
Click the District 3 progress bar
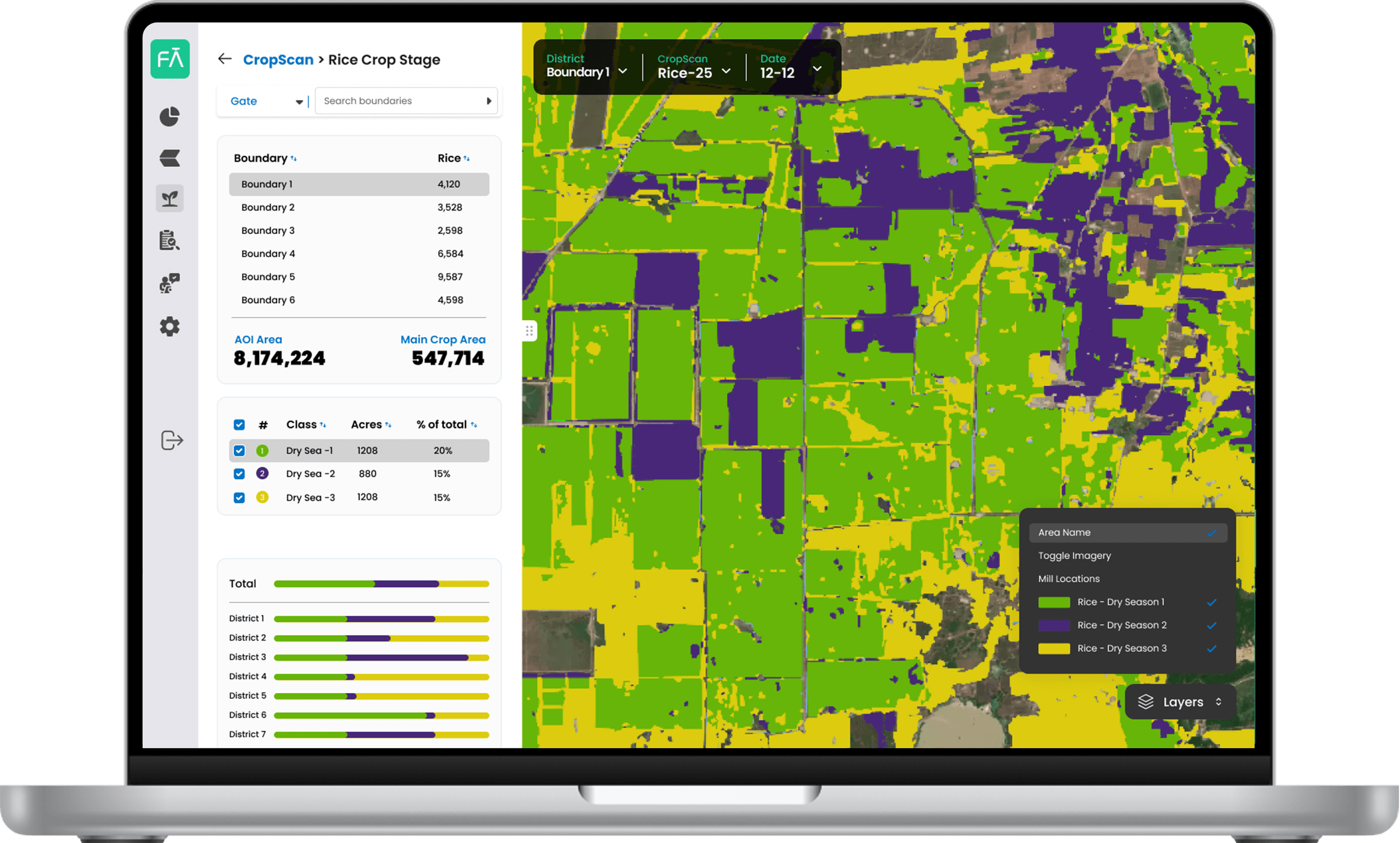(381, 658)
